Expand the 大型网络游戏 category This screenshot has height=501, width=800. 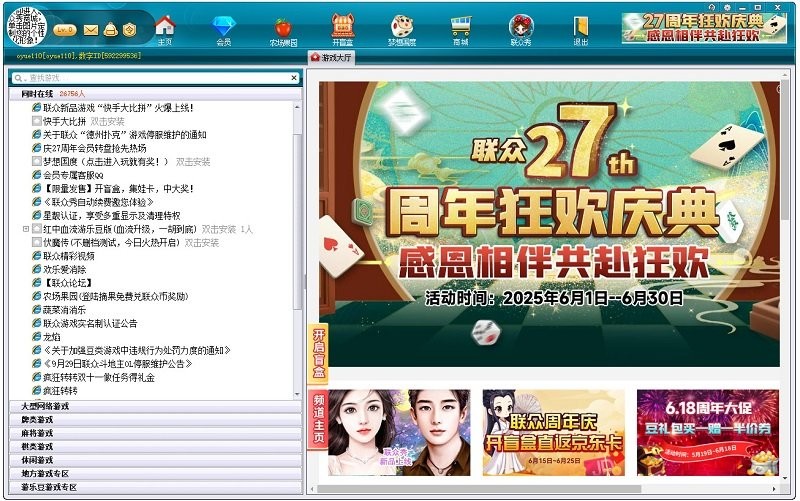tap(156, 406)
